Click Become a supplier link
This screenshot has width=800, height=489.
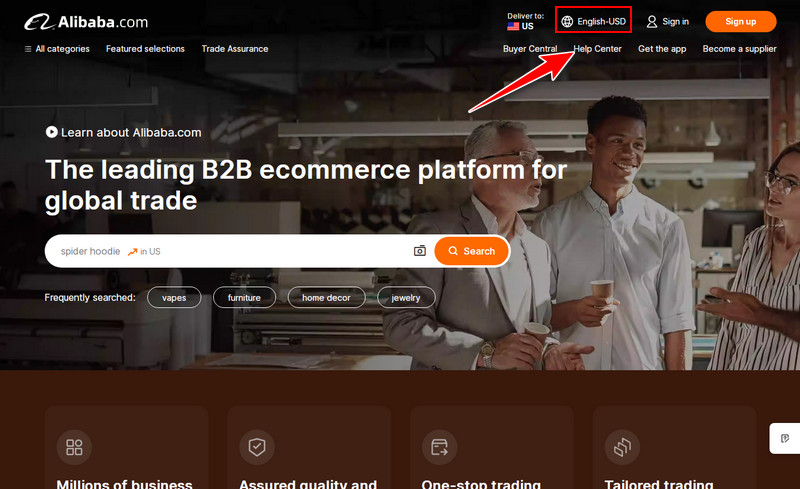pyautogui.click(x=739, y=49)
